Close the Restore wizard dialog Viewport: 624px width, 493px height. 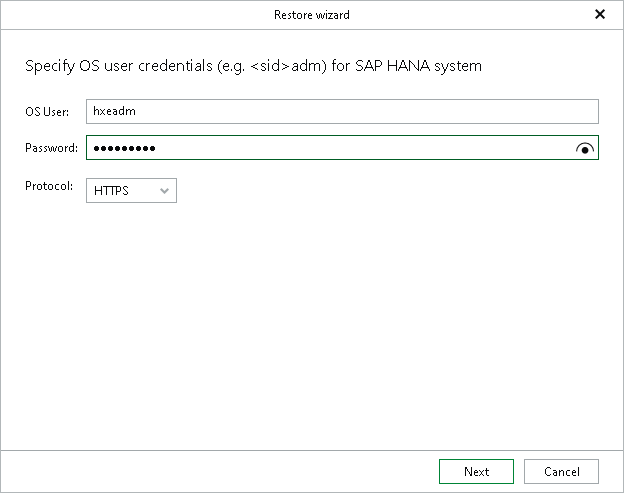tap(599, 14)
